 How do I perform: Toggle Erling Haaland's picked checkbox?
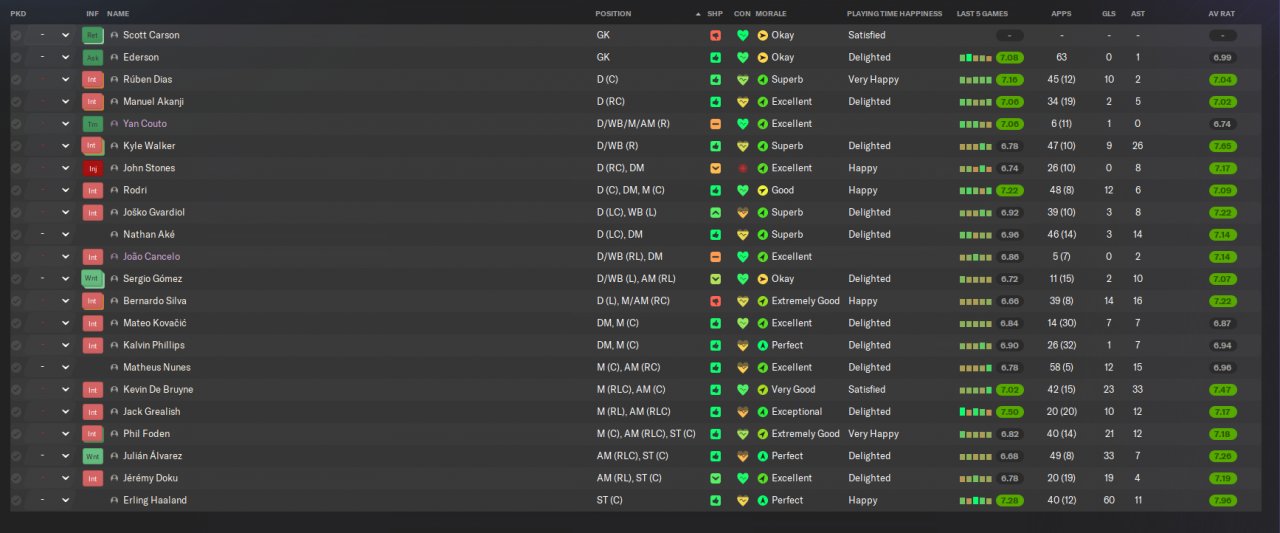(16, 500)
